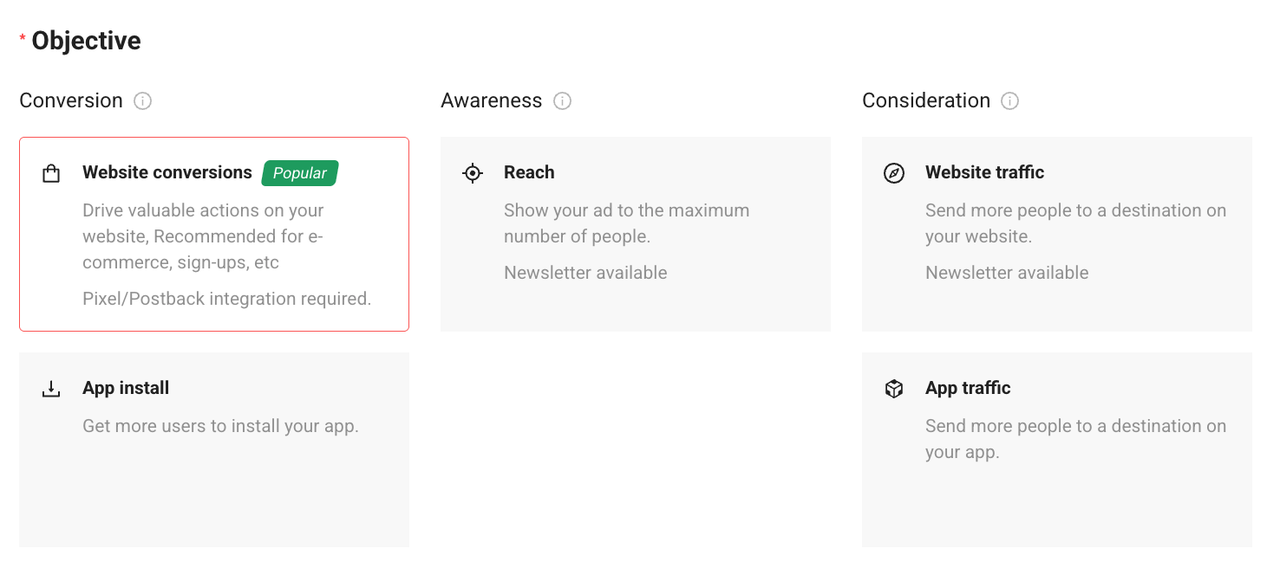1280x568 pixels.
Task: Click the green Popular badge
Action: click(x=300, y=173)
